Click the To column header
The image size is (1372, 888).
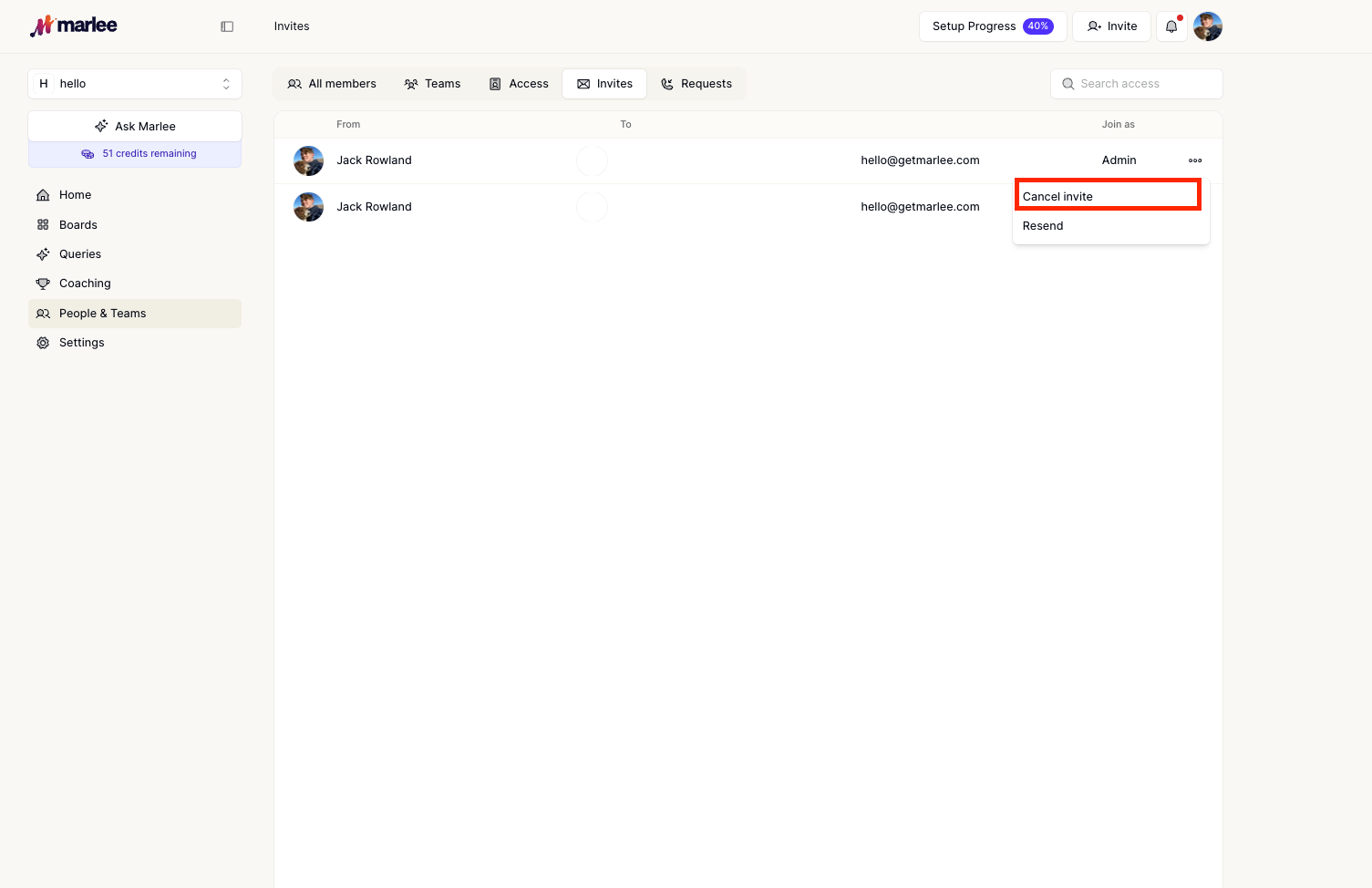[x=625, y=124]
